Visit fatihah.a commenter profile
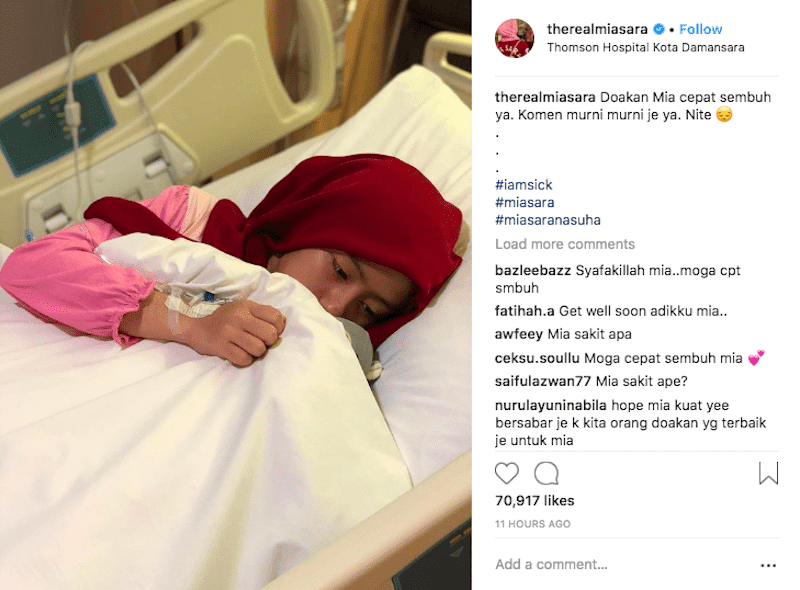The image size is (800, 590). pos(524,311)
